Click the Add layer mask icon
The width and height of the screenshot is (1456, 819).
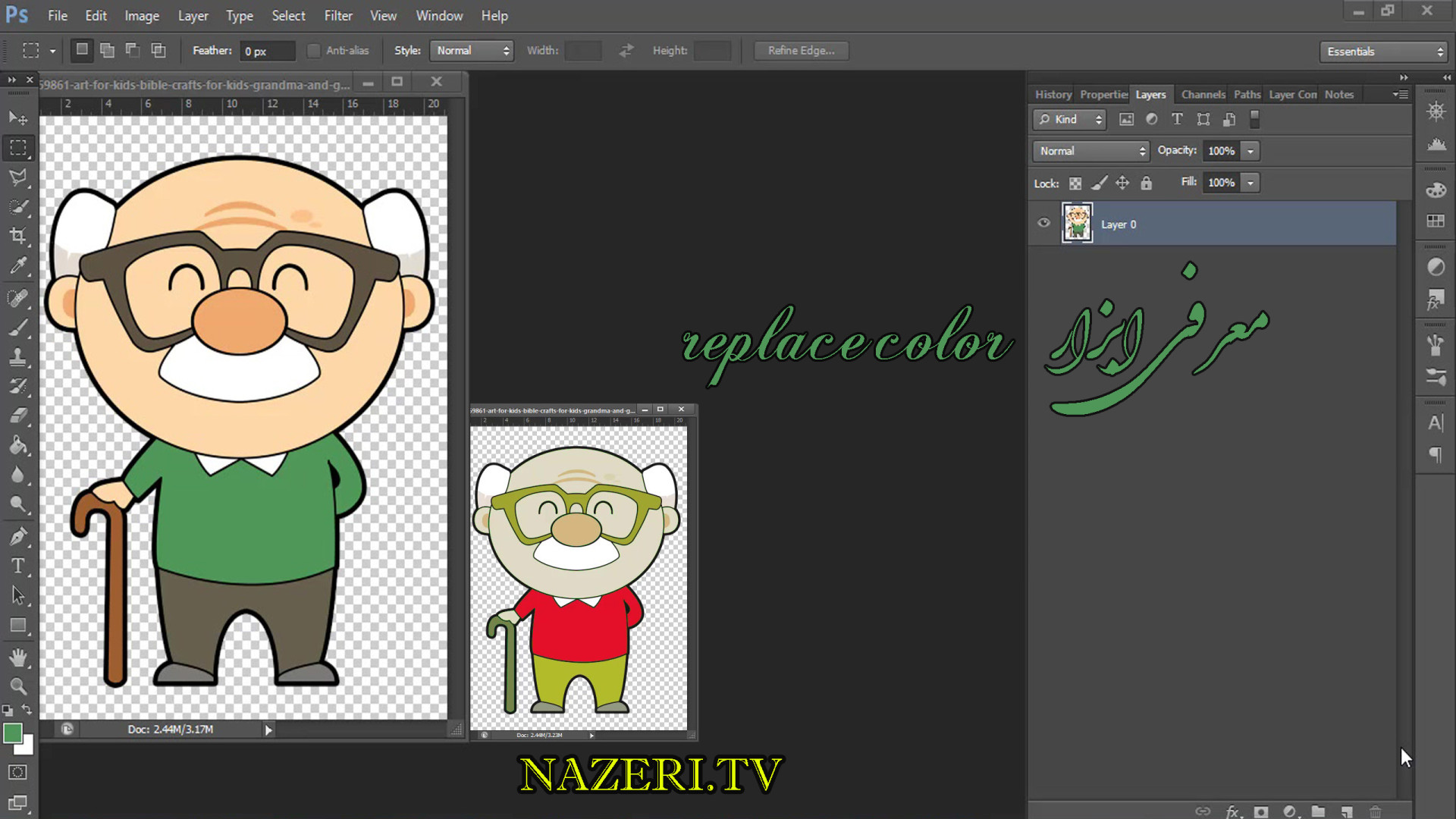(1260, 811)
